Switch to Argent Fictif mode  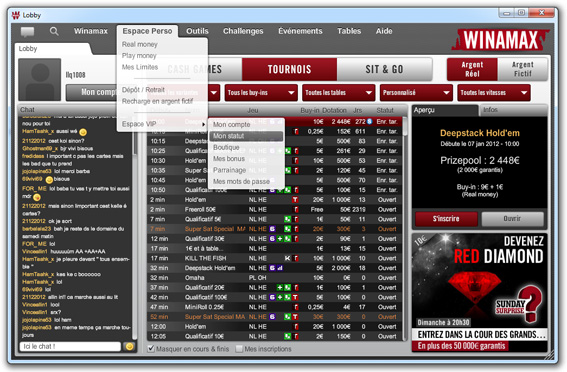tap(523, 69)
